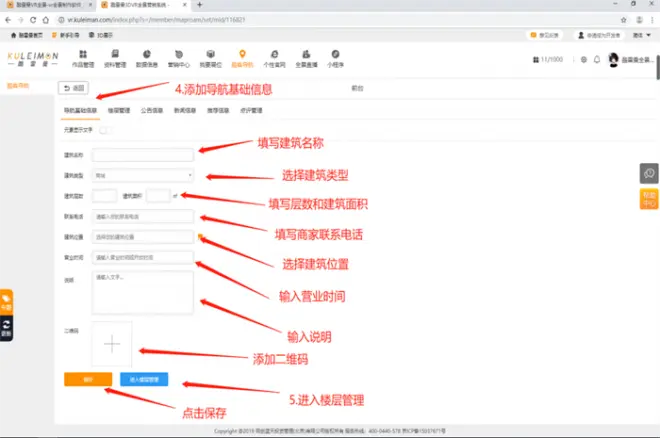Click the 11/1000 quota indicator

click(548, 60)
